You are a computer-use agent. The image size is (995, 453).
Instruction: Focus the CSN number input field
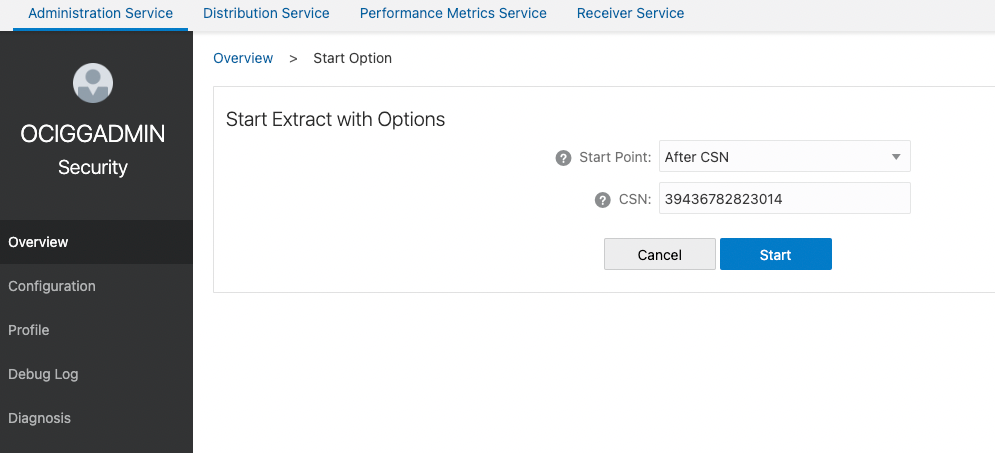pyautogui.click(x=784, y=199)
